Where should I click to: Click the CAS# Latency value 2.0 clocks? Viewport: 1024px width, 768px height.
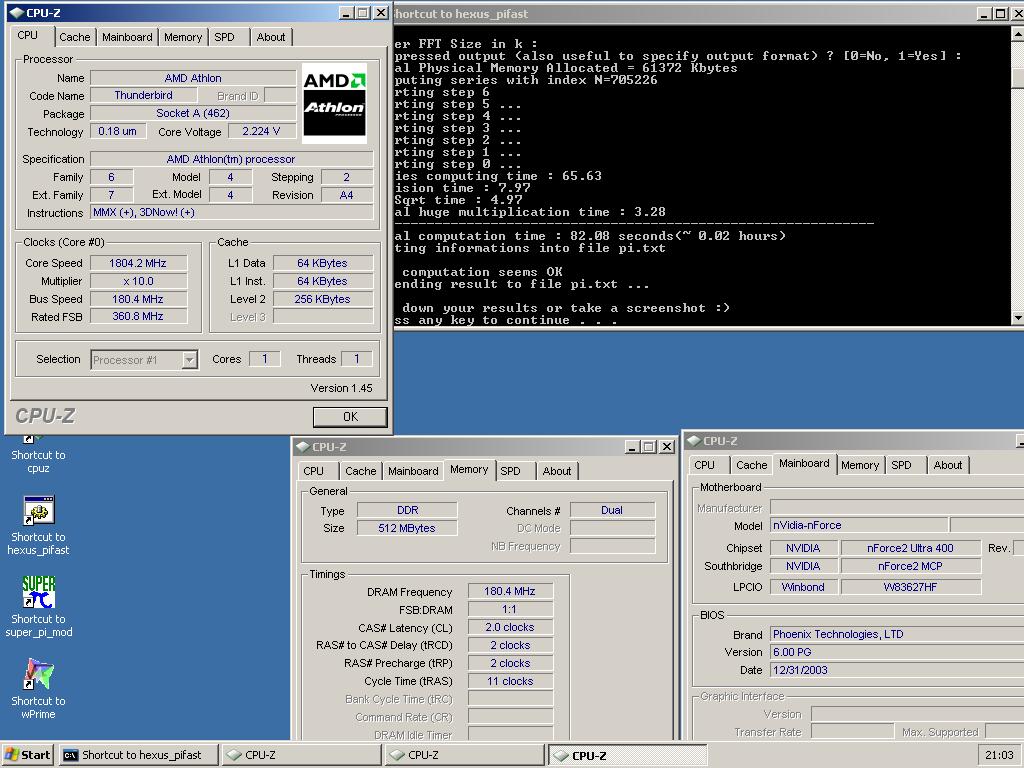coord(510,627)
